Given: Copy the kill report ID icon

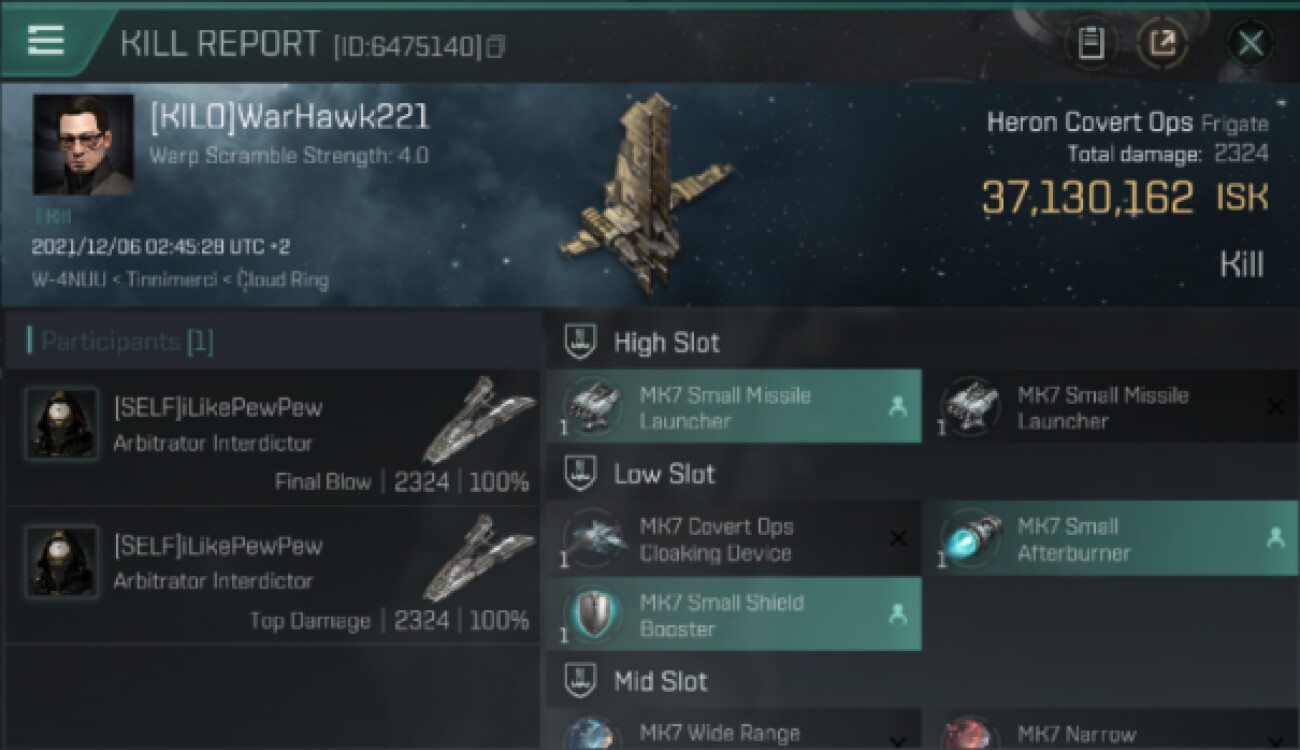Looking at the screenshot, I should [495, 46].
